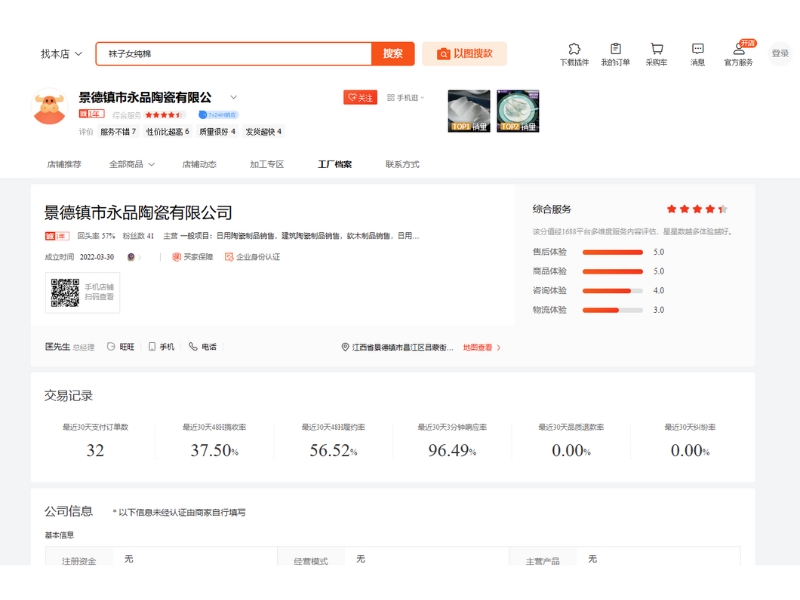Click the 手机 mobile contact icon

coord(161,347)
